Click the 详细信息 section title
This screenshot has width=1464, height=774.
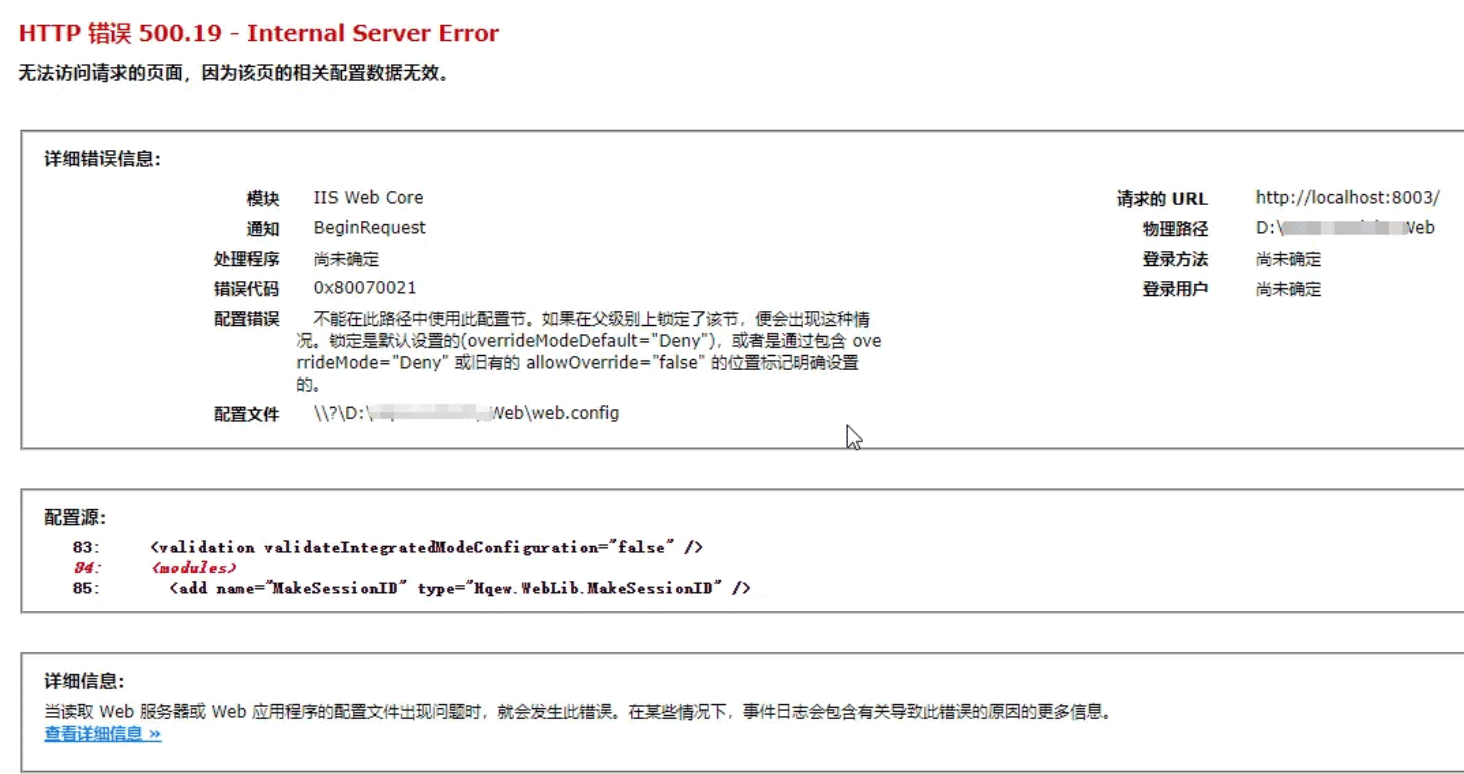click(84, 681)
